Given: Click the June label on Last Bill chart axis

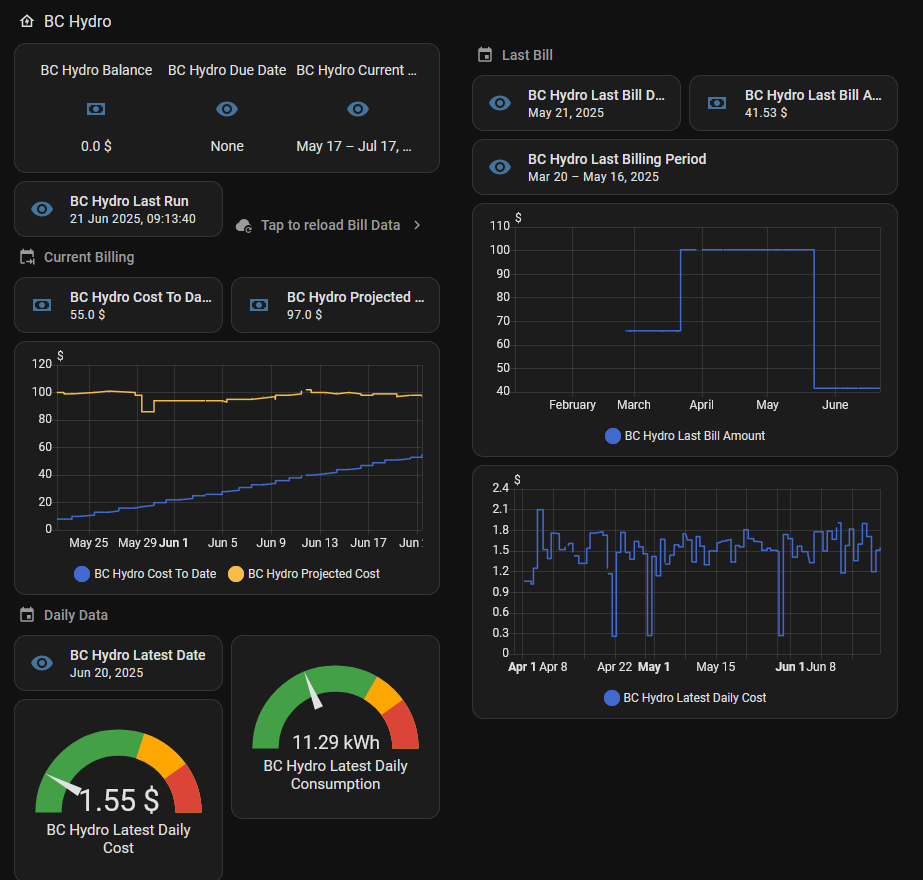Looking at the screenshot, I should tap(835, 405).
